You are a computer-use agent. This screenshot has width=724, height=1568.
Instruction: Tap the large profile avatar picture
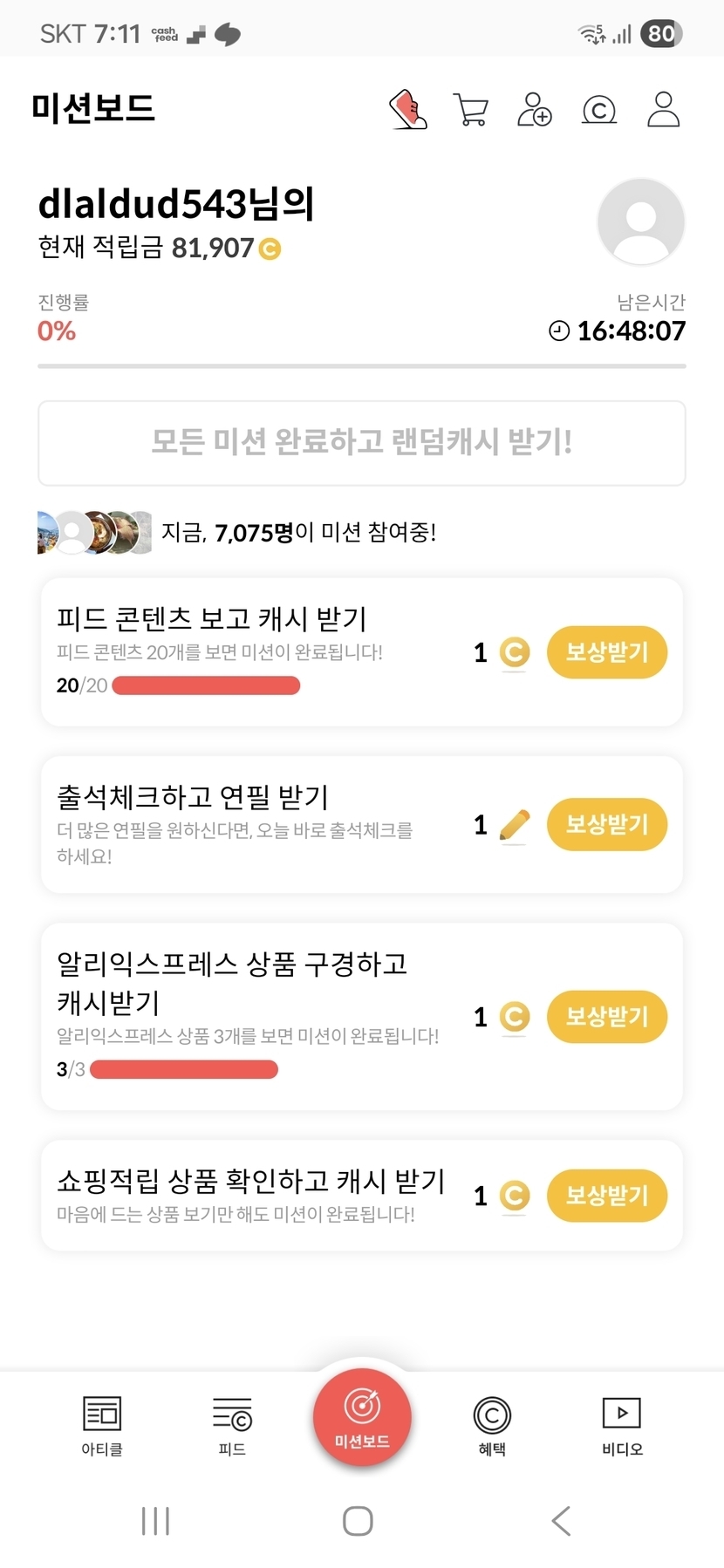[x=641, y=222]
